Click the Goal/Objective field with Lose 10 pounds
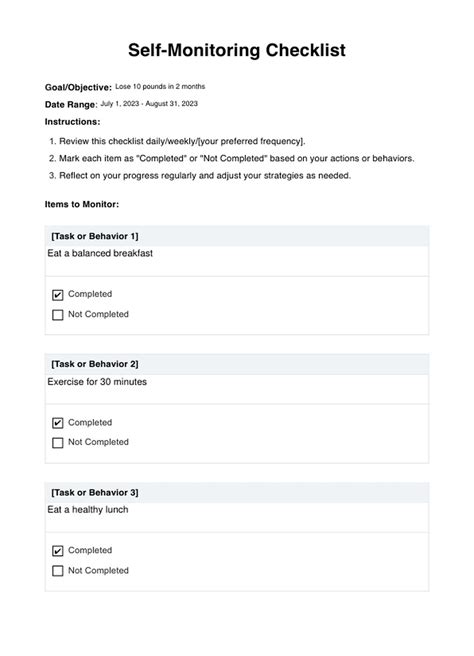This screenshot has width=474, height=656. pos(160,87)
